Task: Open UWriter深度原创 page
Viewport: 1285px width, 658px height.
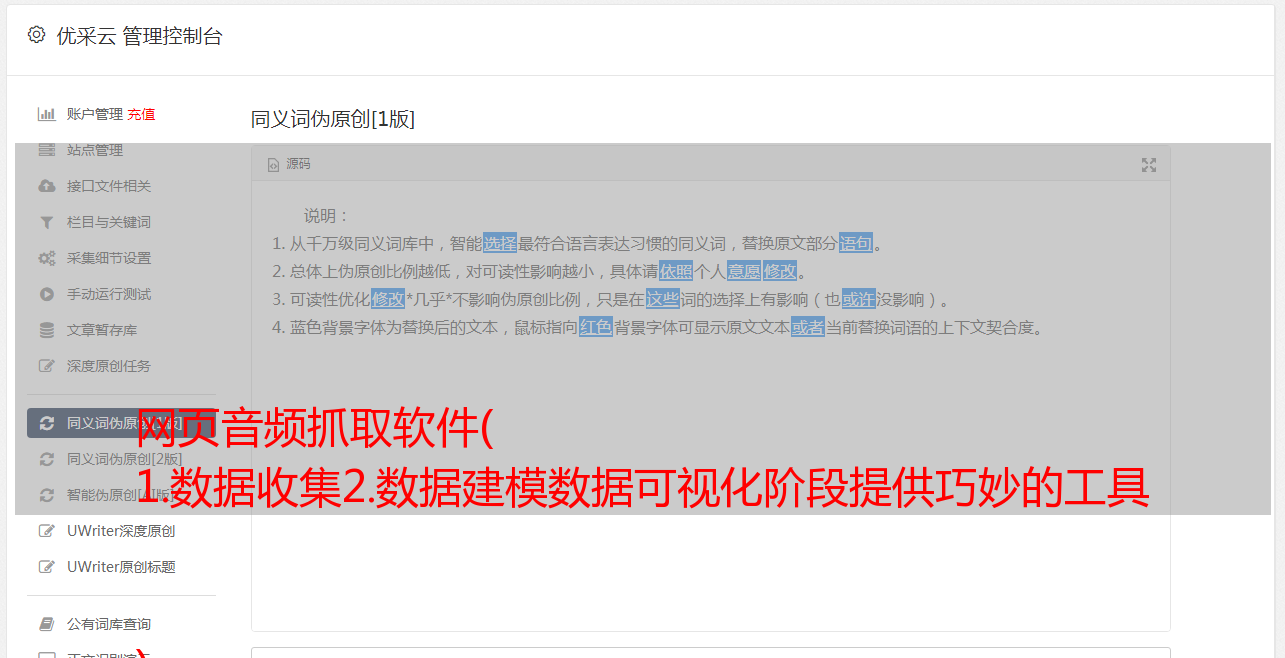Action: coord(121,531)
